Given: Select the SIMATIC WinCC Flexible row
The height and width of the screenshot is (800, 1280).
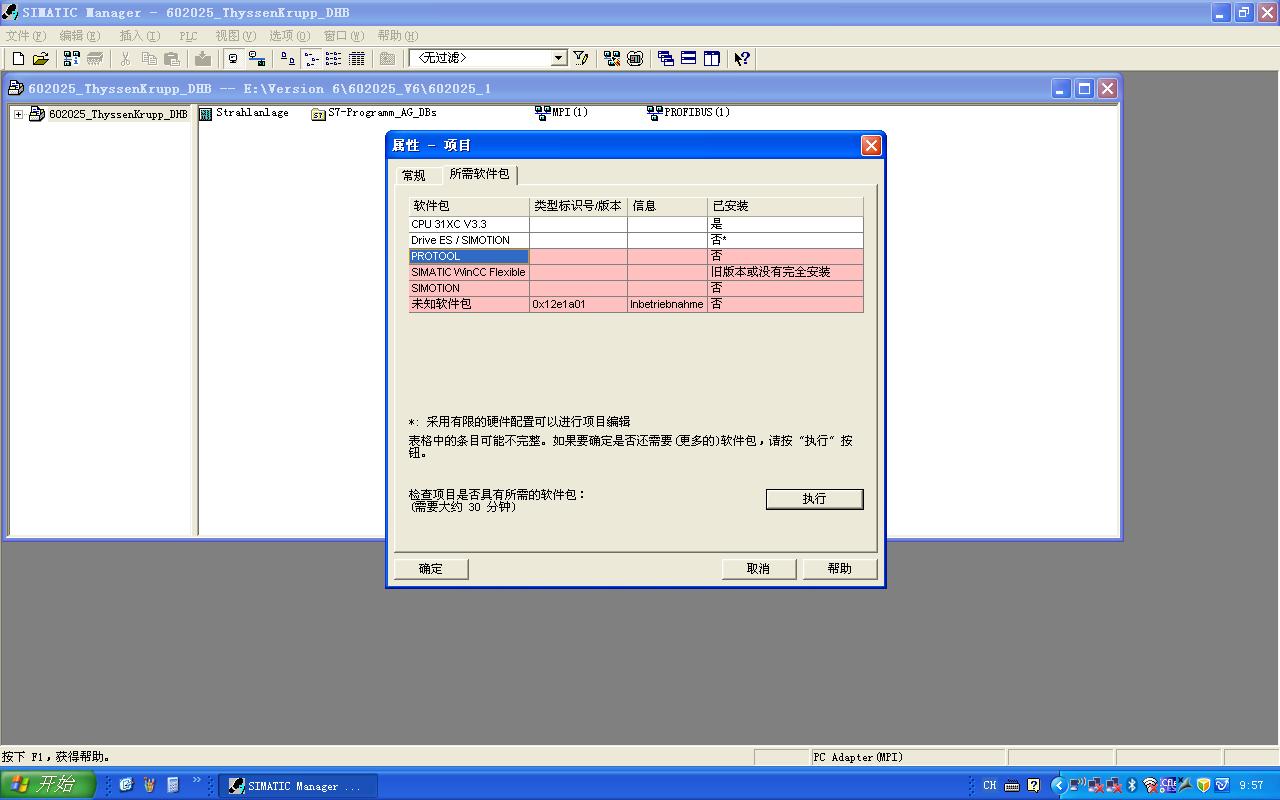Looking at the screenshot, I should click(636, 272).
